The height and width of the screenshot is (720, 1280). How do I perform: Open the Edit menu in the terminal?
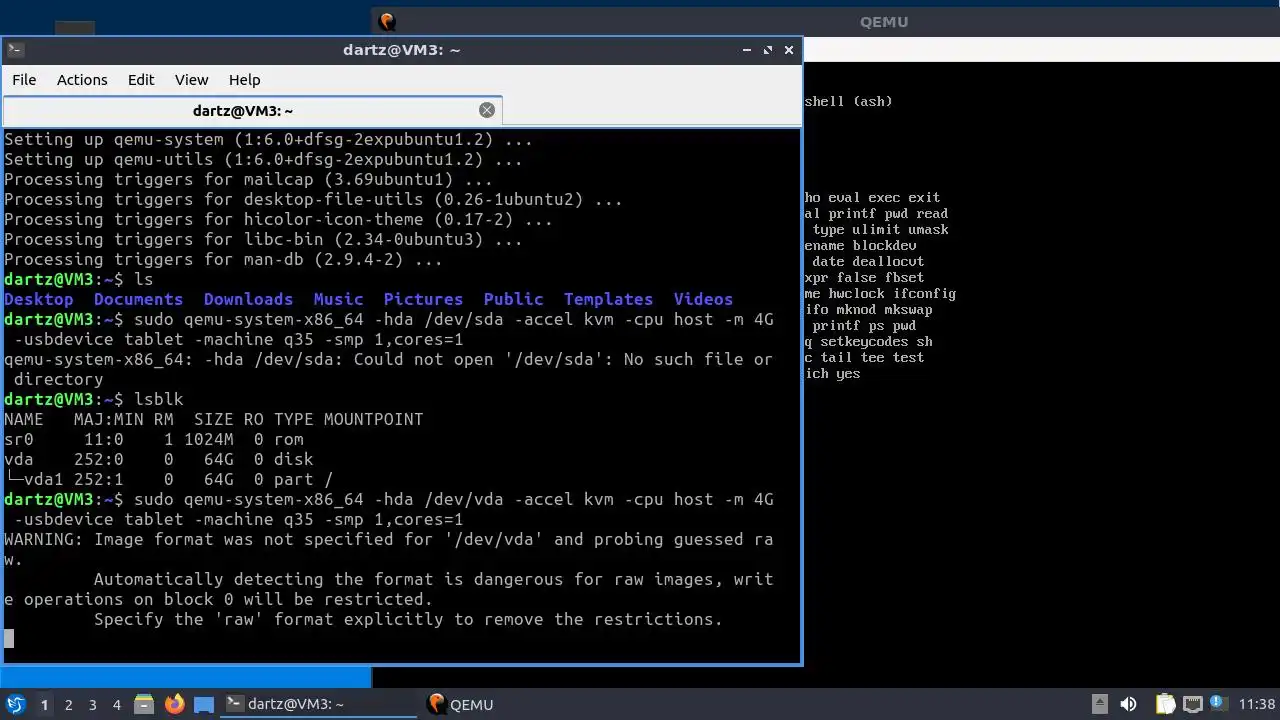[x=141, y=80]
